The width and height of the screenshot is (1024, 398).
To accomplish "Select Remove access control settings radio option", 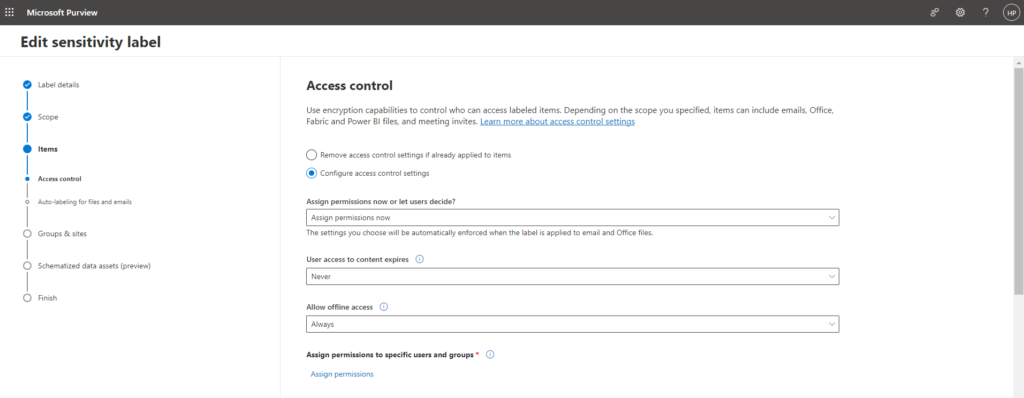I will 312,155.
